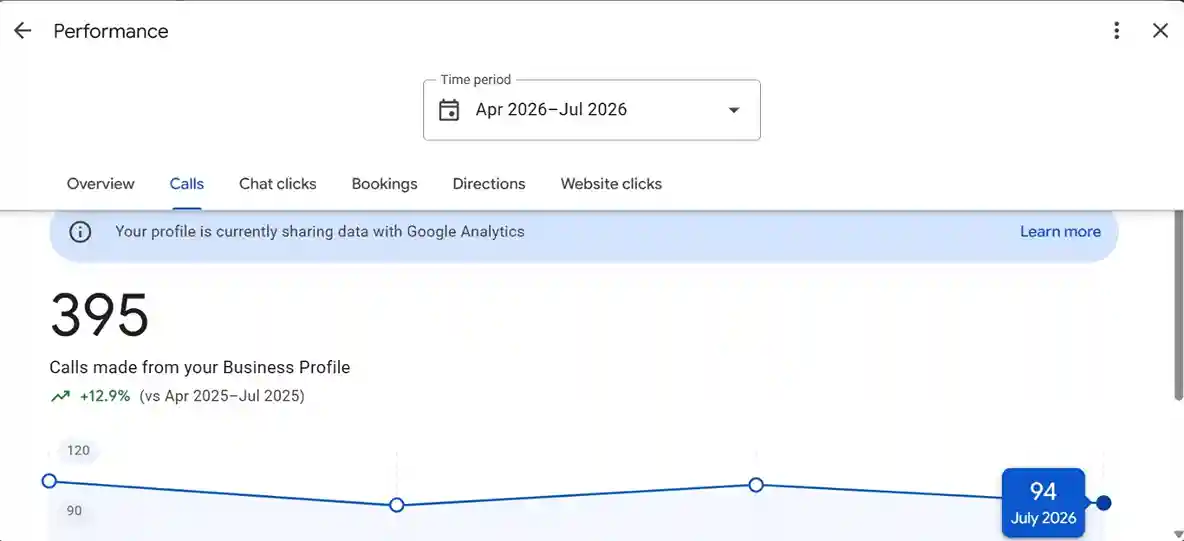
Task: Open the three-dot more options menu
Action: pyautogui.click(x=1116, y=31)
